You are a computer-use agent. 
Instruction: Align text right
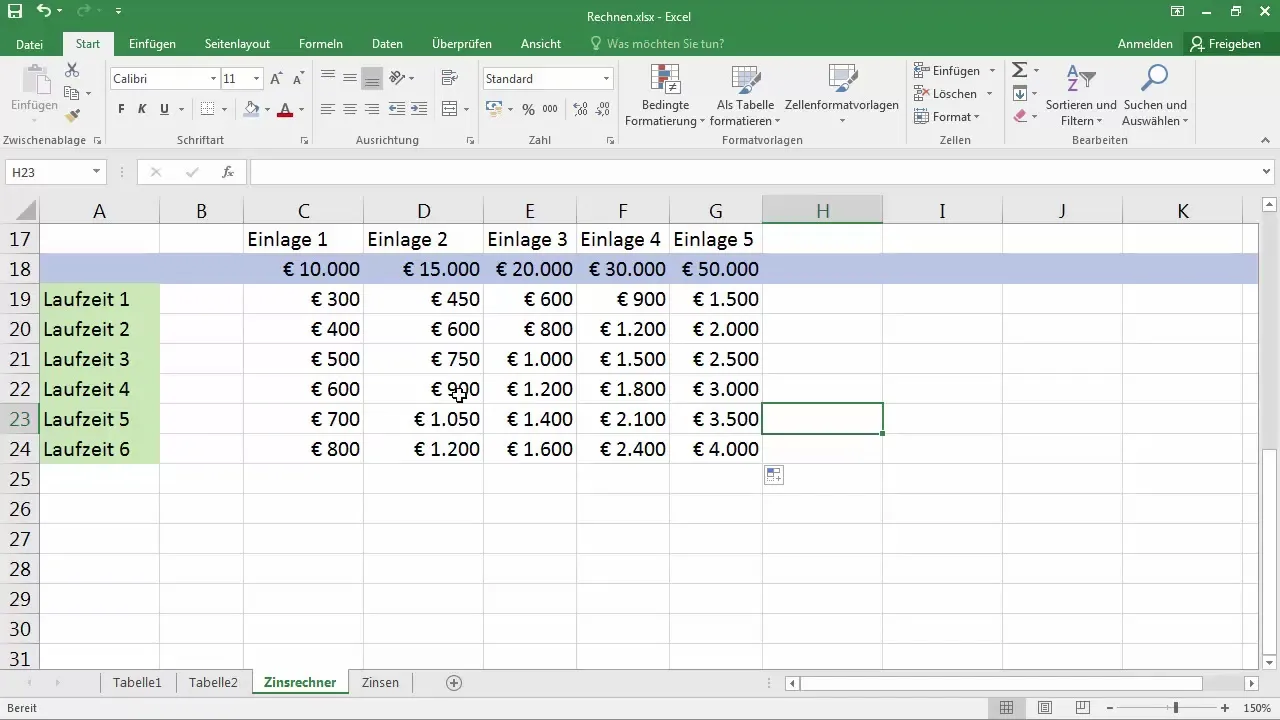[x=372, y=109]
